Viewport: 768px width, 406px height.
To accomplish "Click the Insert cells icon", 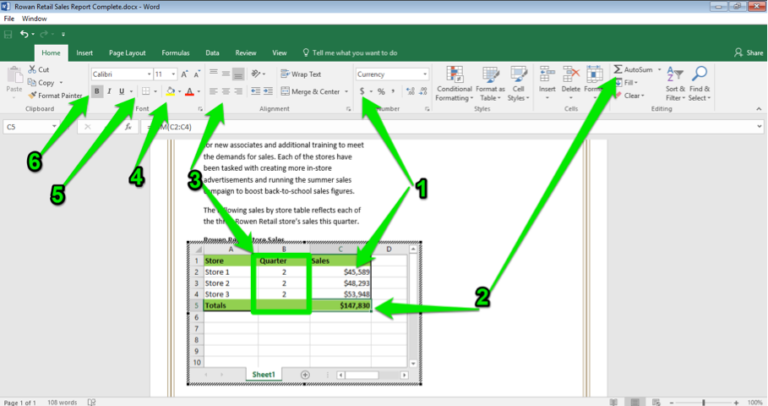I will tap(547, 75).
